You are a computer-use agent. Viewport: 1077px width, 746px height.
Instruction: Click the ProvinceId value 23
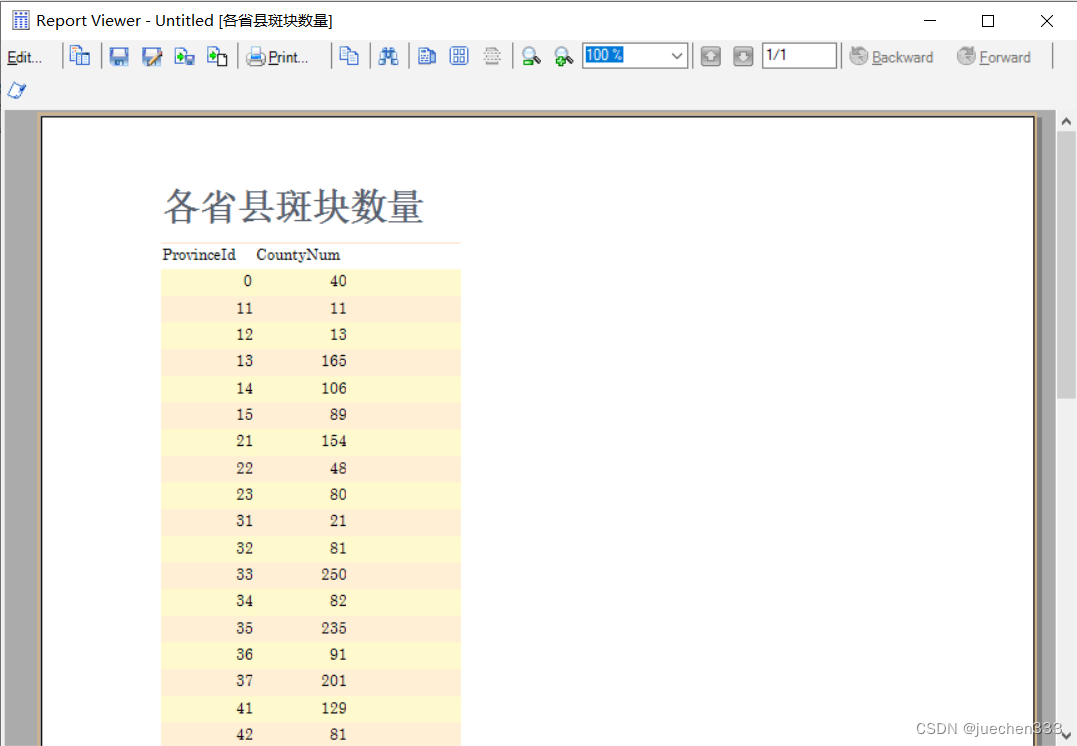(x=245, y=494)
